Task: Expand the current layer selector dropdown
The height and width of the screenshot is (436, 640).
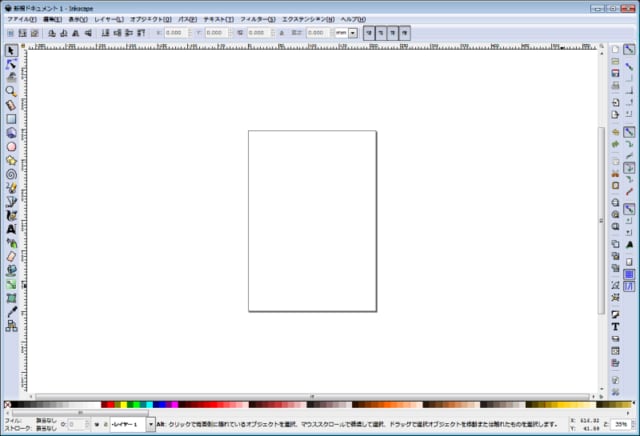Action: [150, 424]
